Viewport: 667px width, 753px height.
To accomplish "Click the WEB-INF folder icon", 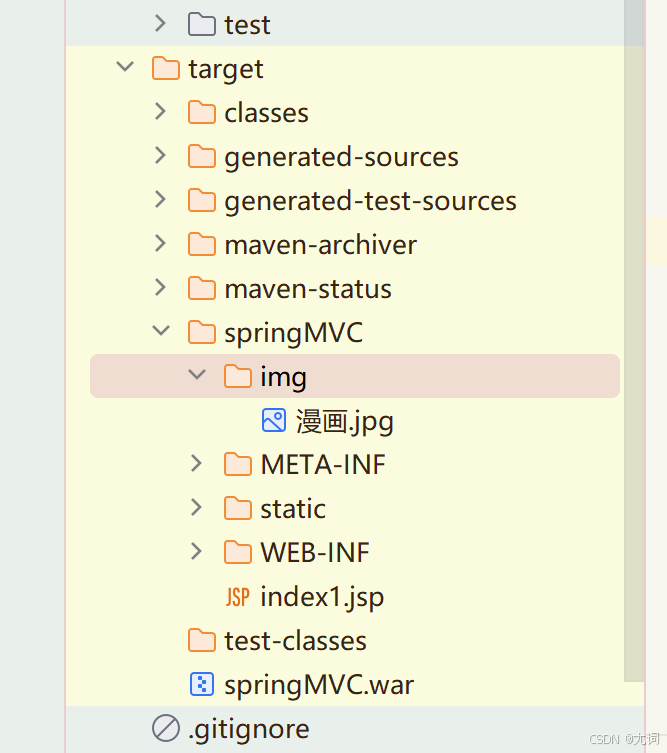I will click(238, 552).
